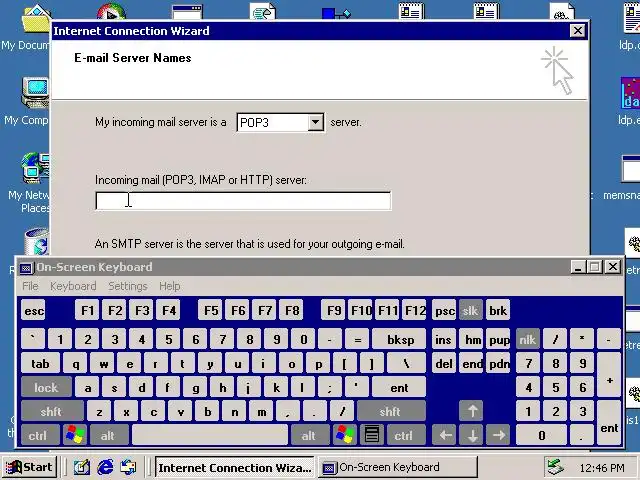Toggle the right ctrl key

(x=405, y=435)
